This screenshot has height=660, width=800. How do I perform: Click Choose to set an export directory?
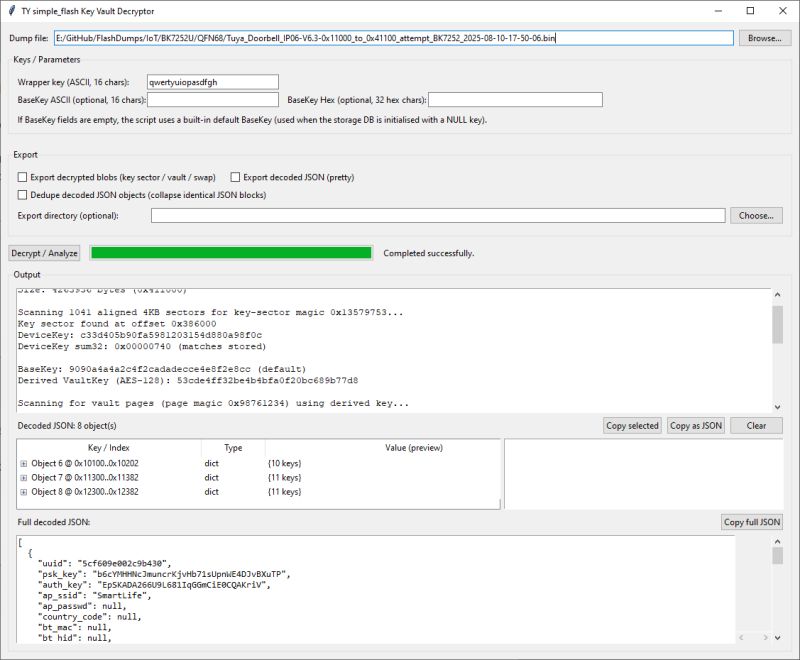coord(756,215)
